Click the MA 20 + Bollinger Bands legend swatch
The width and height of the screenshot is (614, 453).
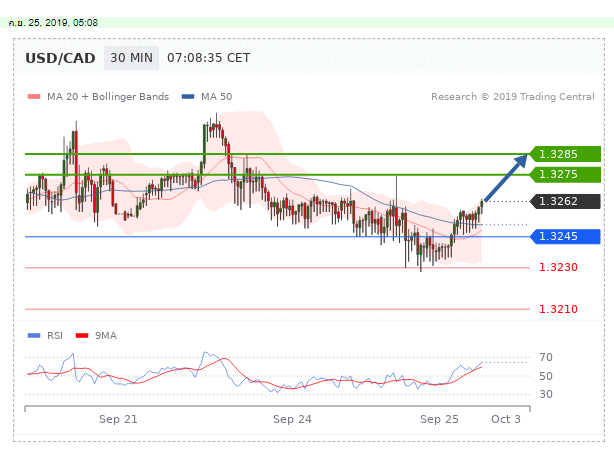coord(34,97)
